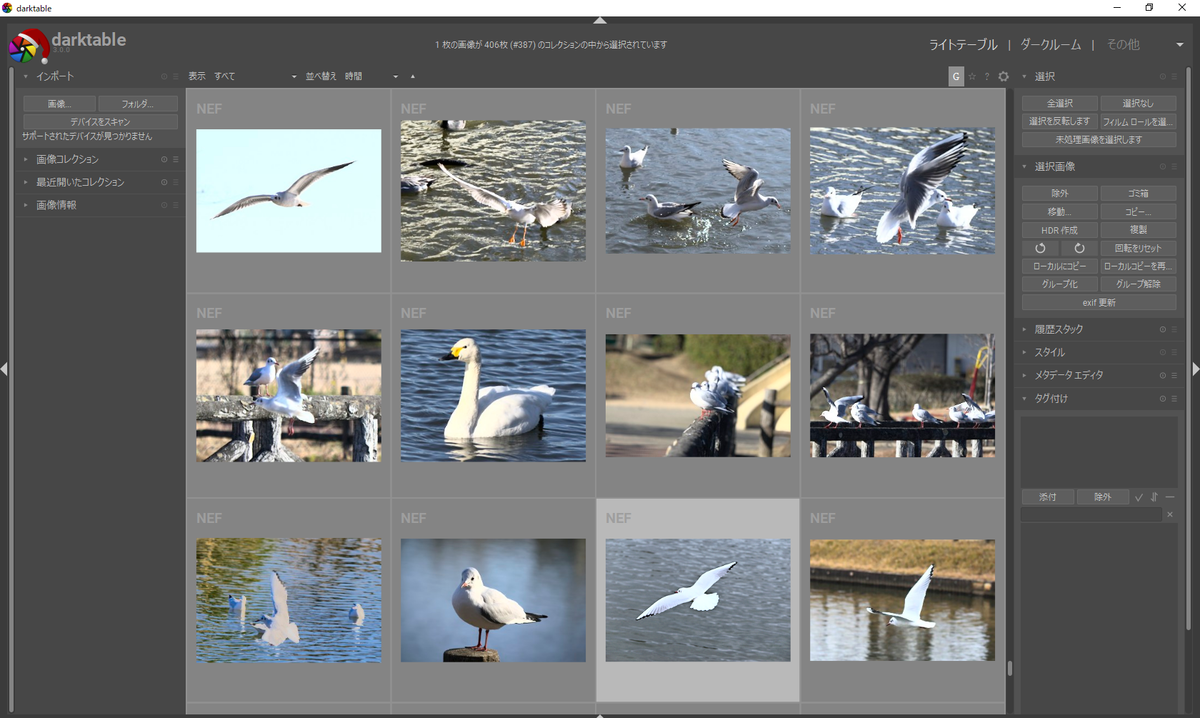Click reset icon of メタデータ エディタ module
The height and width of the screenshot is (718, 1200).
click(x=1163, y=375)
